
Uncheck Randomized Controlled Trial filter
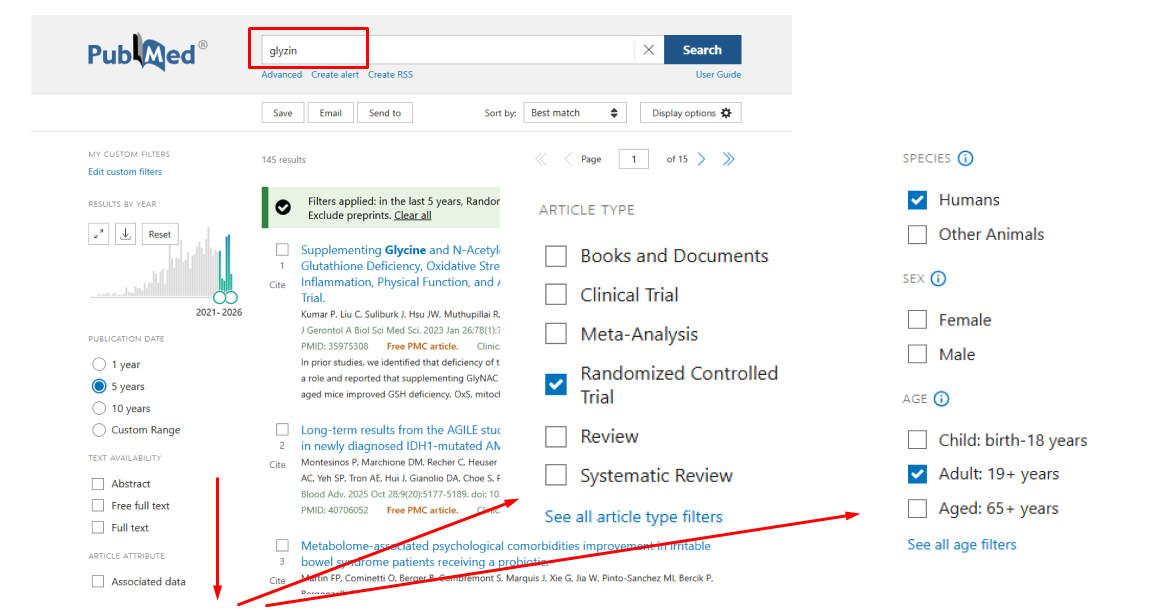click(556, 384)
